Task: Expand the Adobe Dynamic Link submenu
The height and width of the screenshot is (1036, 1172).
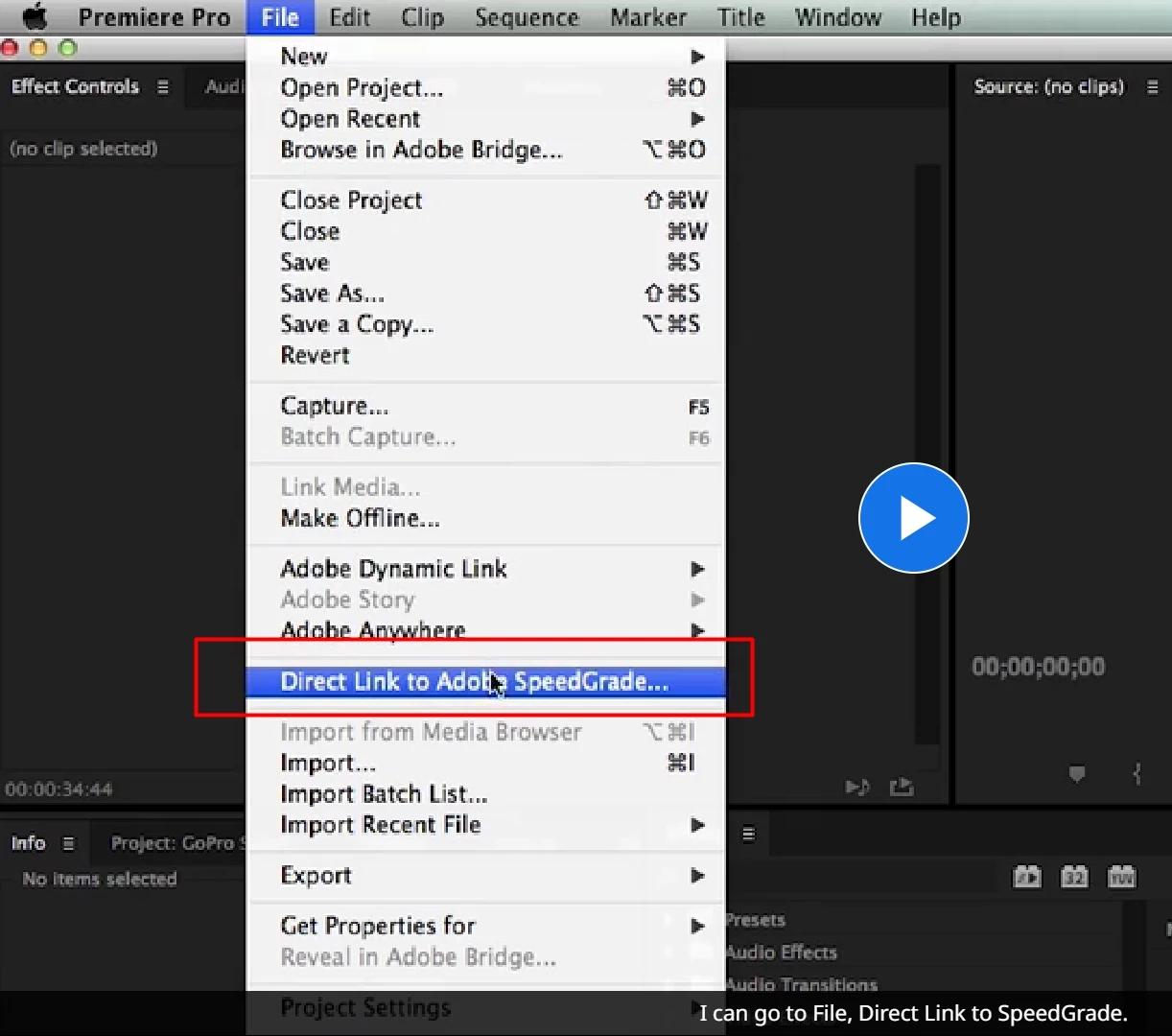Action: click(486, 569)
